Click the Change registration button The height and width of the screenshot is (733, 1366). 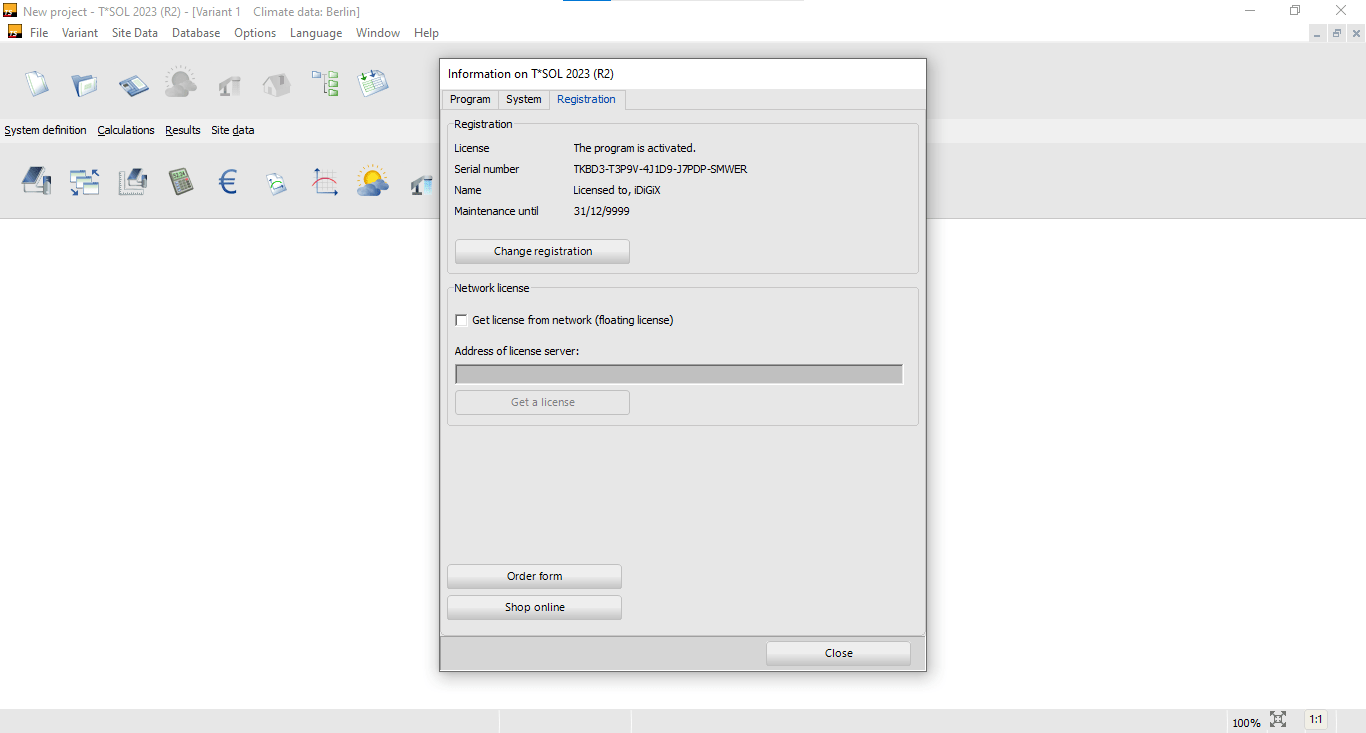click(543, 251)
